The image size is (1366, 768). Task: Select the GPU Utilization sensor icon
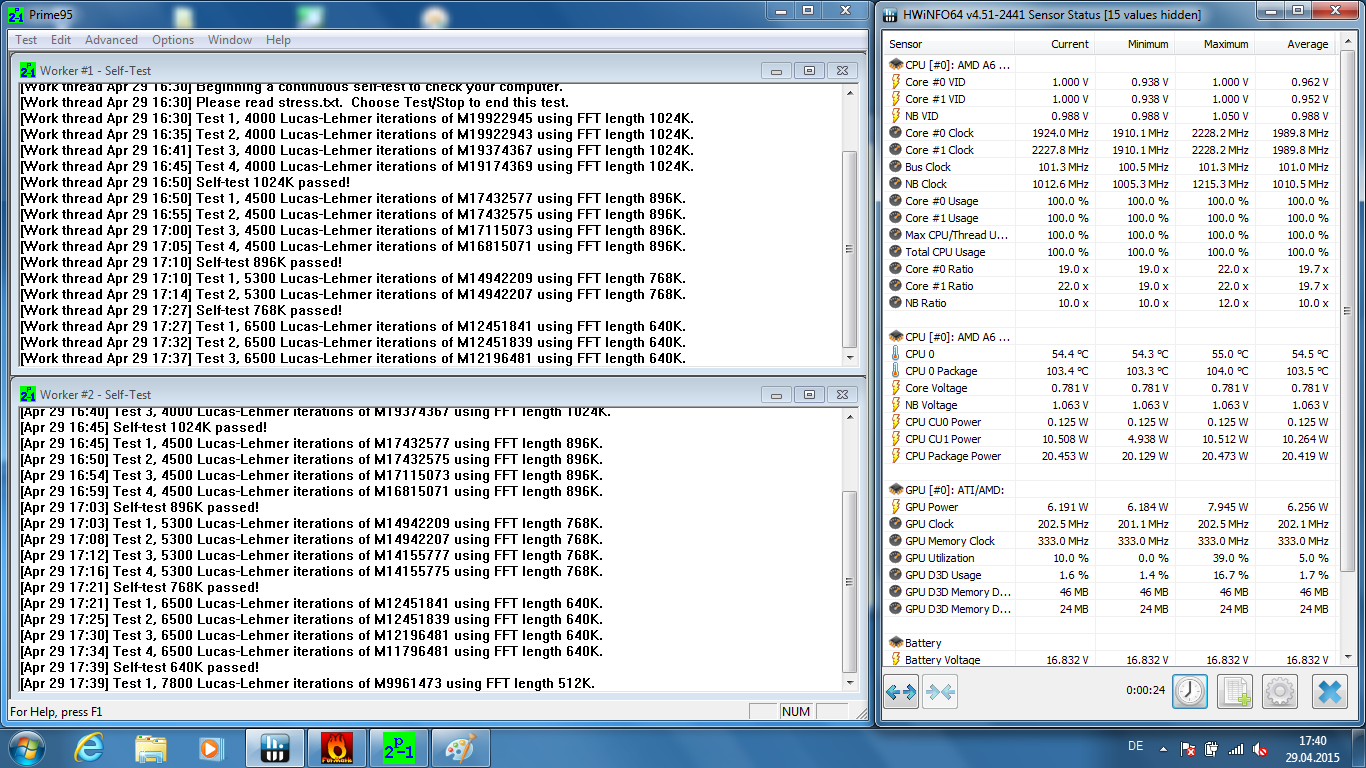pos(896,558)
